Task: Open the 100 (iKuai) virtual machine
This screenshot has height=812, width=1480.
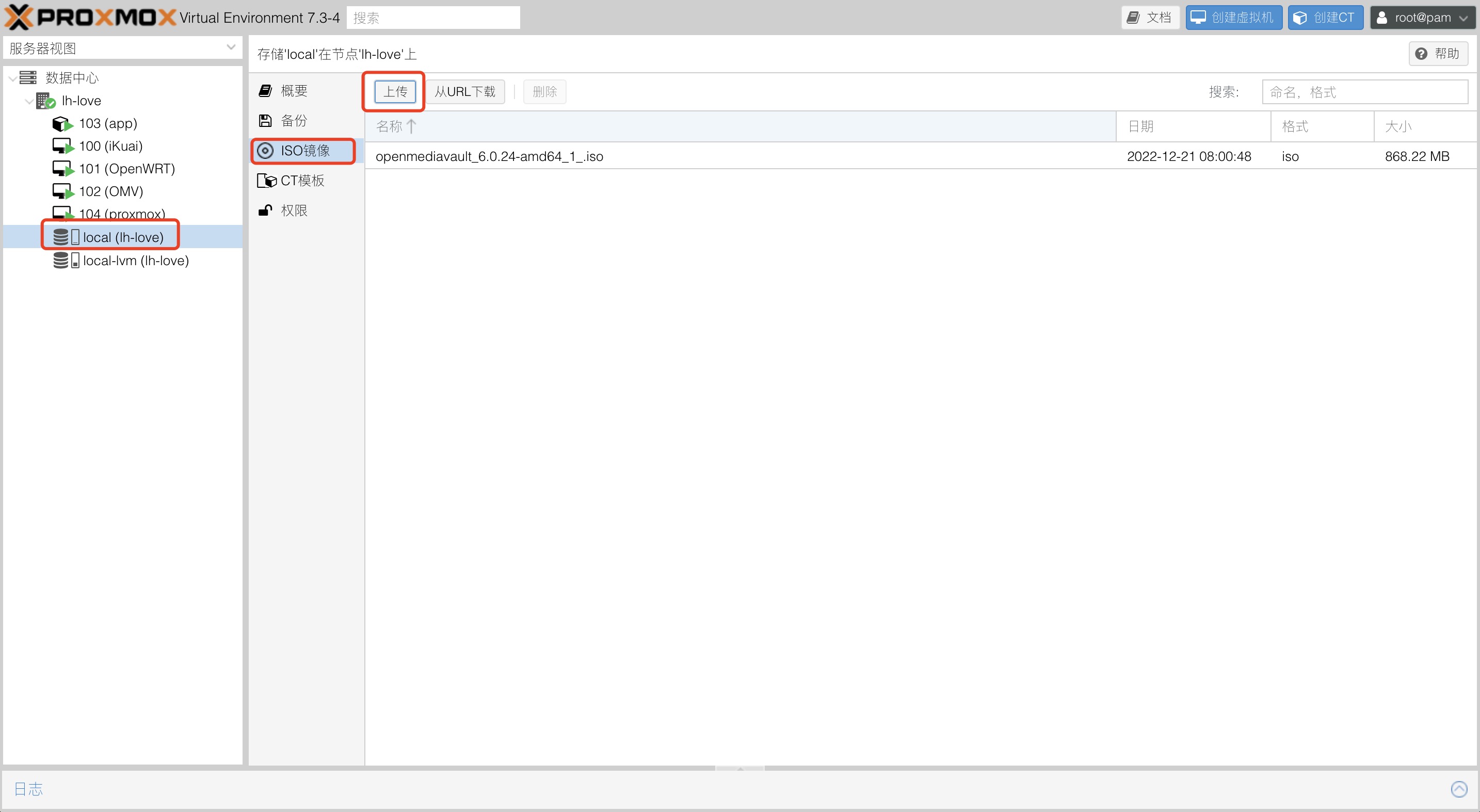Action: click(110, 146)
